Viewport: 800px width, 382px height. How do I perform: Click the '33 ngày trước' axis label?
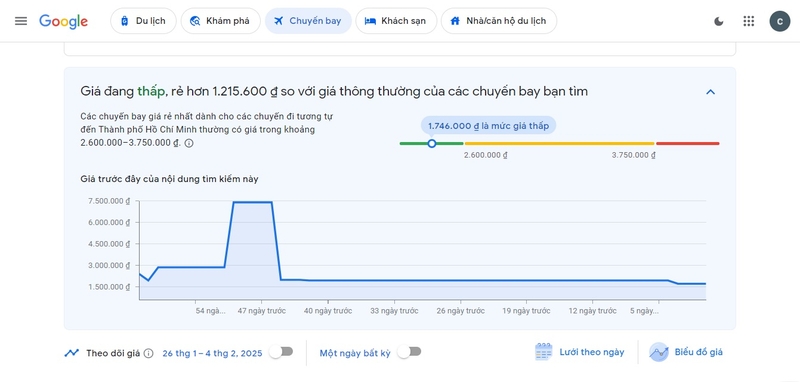(394, 311)
